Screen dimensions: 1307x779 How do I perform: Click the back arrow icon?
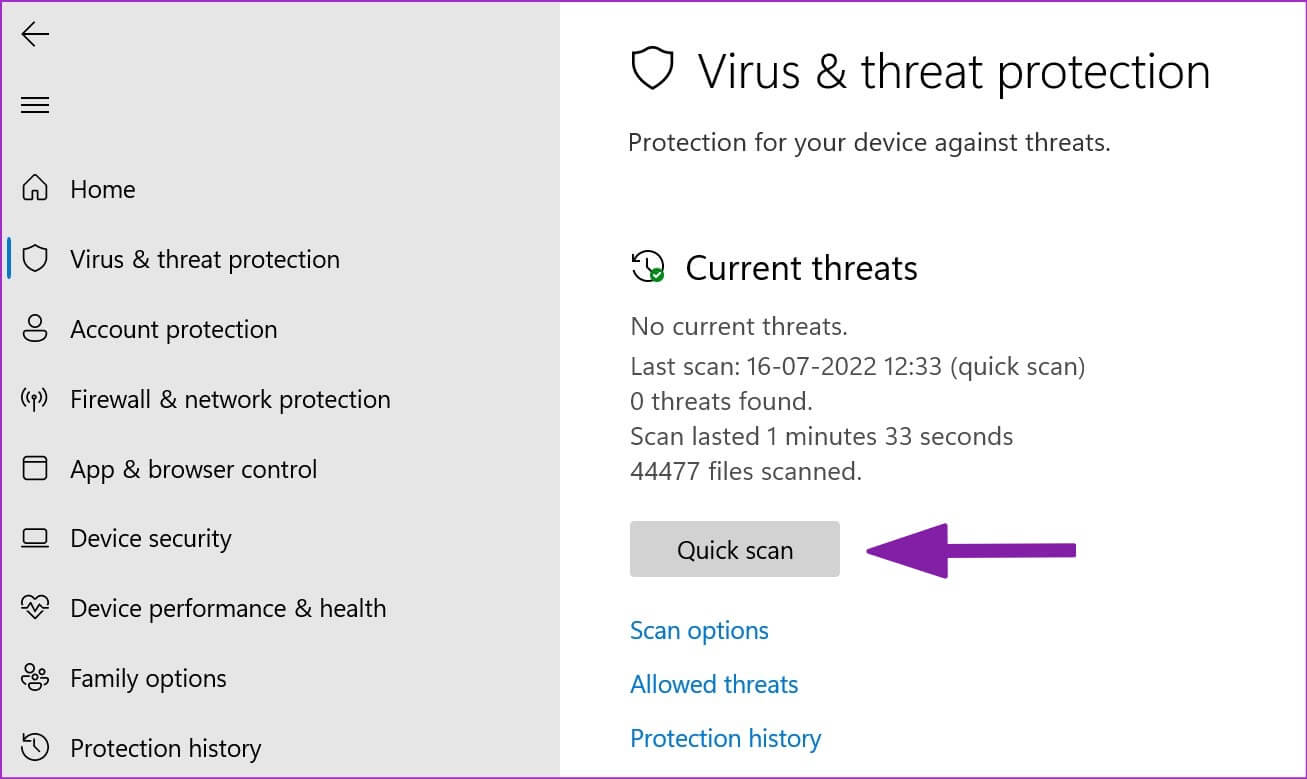35,35
